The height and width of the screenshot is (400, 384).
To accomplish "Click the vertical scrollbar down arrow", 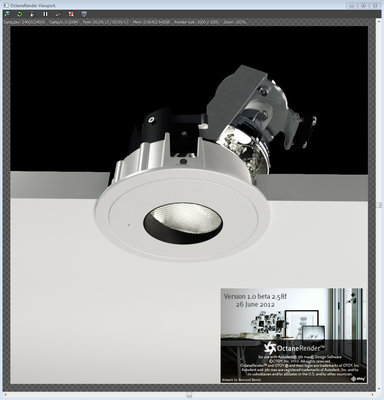I will tap(378, 389).
